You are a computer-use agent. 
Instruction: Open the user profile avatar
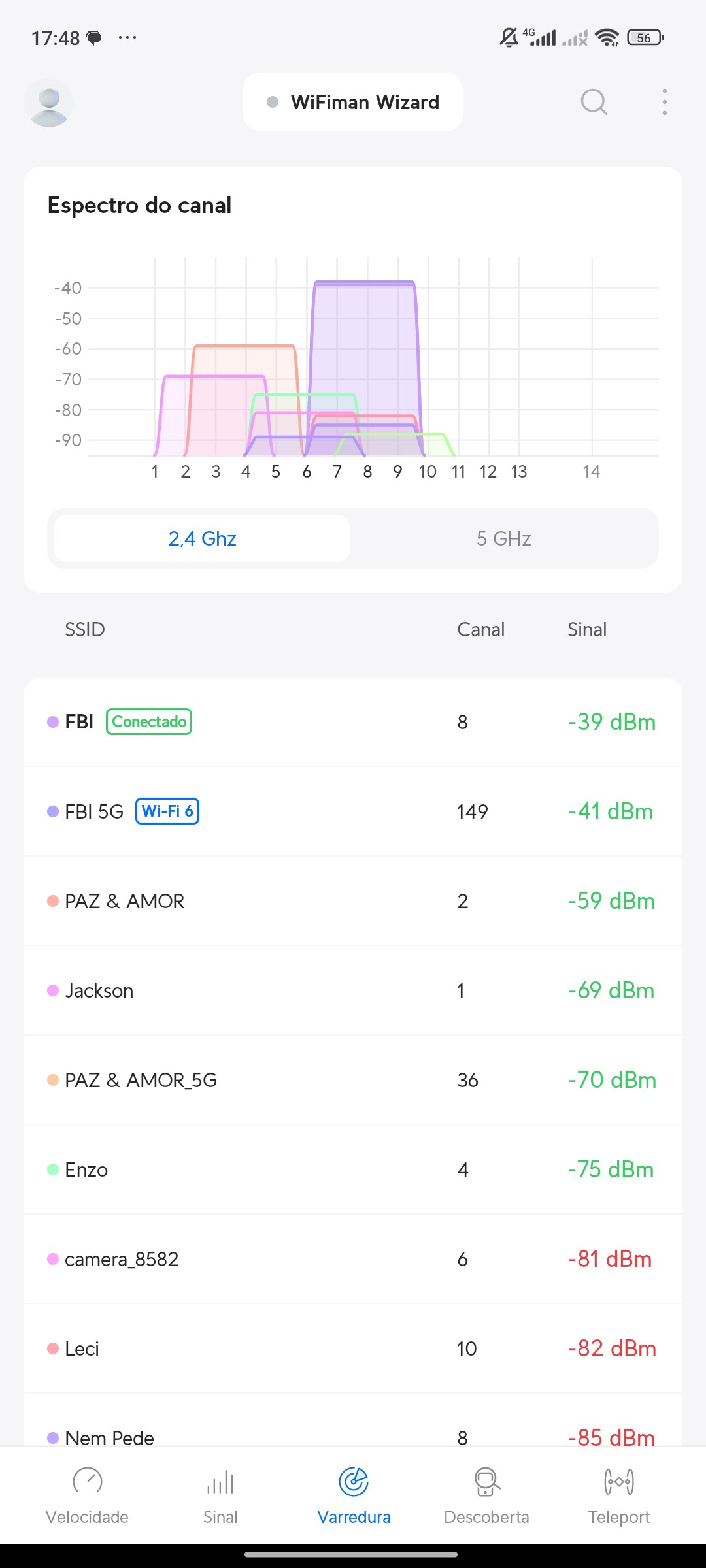tap(49, 103)
